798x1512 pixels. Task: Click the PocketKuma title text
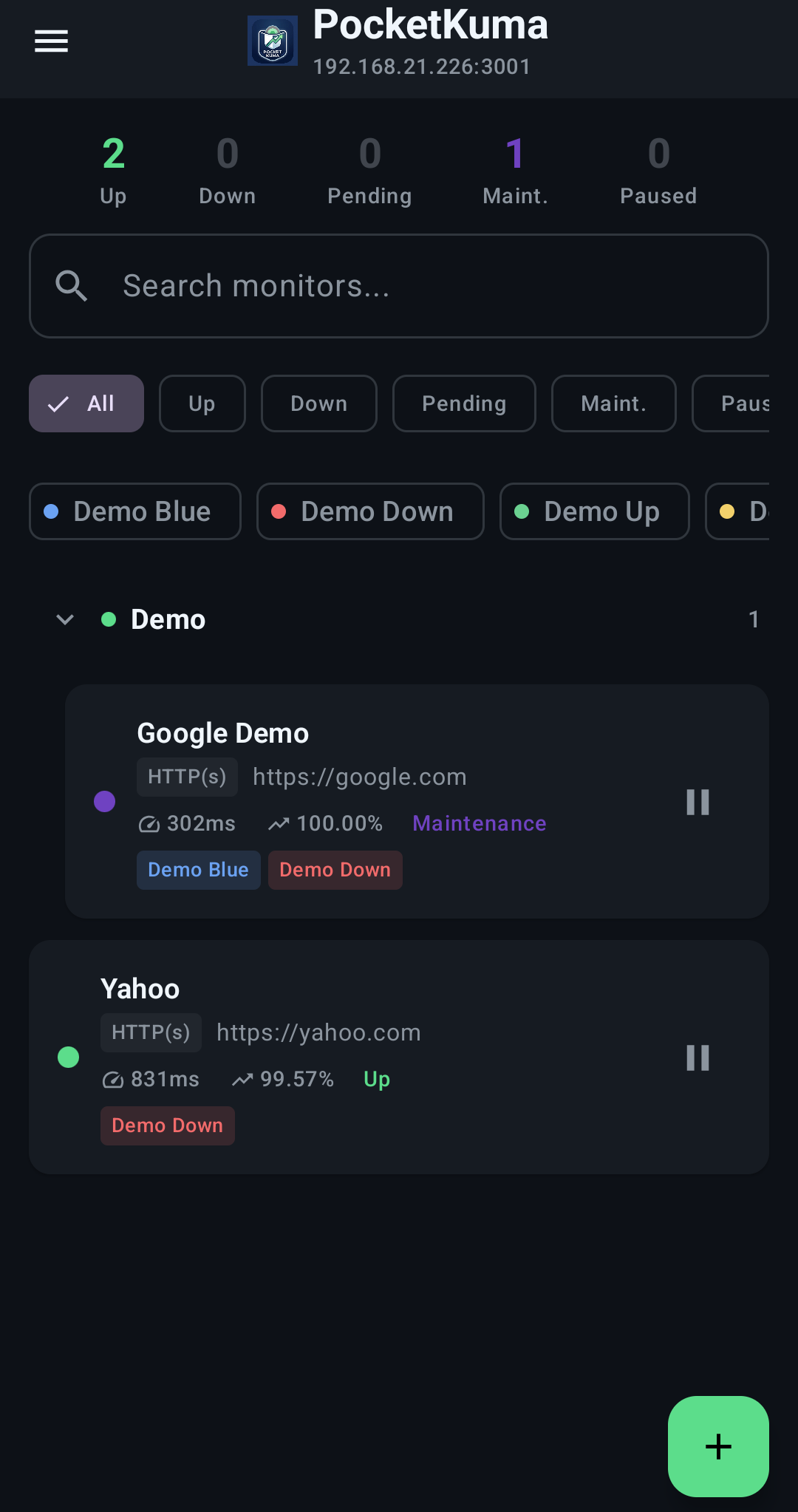click(431, 24)
